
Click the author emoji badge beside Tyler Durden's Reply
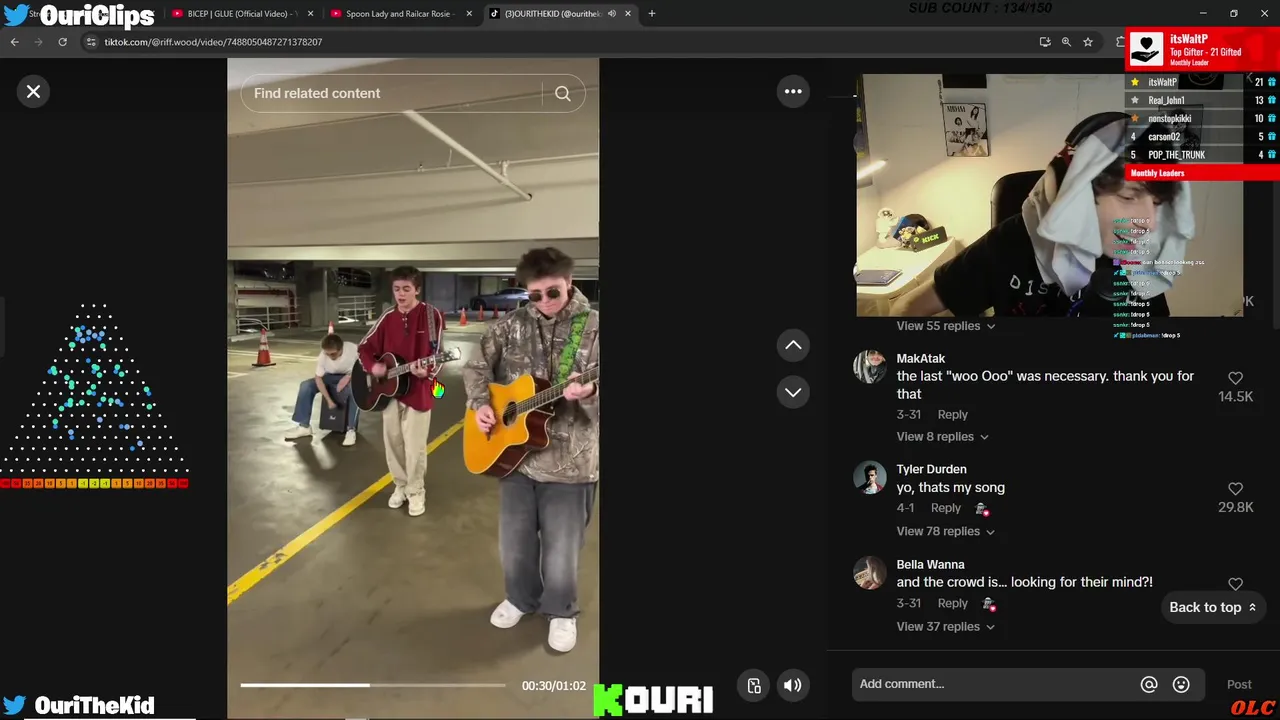coord(982,509)
